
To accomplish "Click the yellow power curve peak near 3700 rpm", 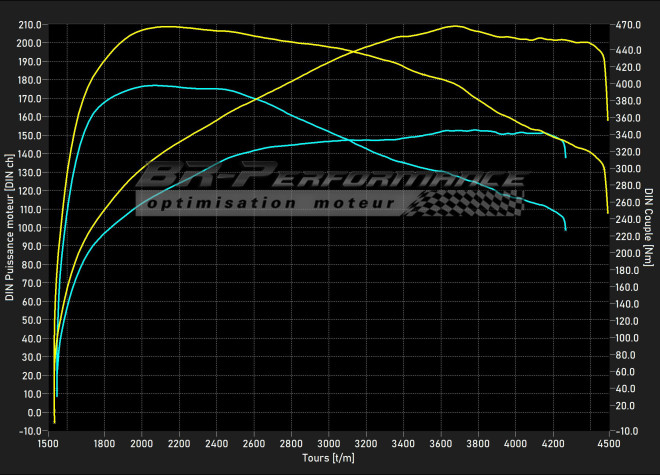I will click(455, 26).
